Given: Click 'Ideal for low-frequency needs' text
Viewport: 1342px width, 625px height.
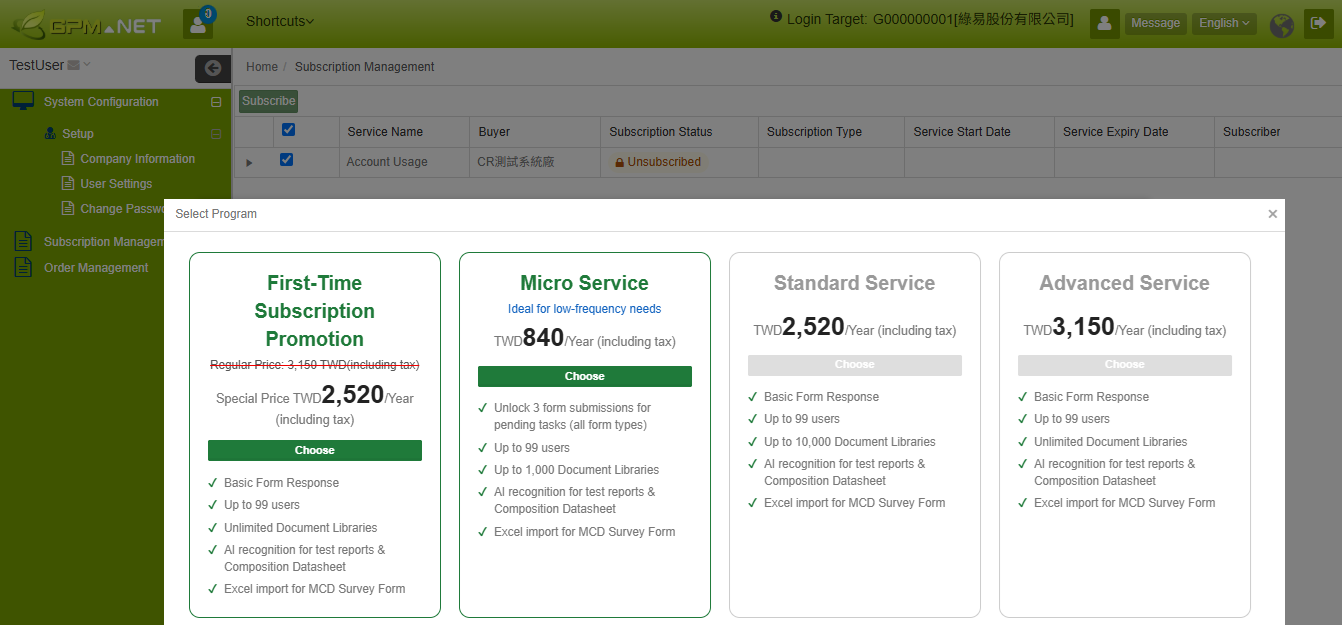Looking at the screenshot, I should tap(585, 309).
